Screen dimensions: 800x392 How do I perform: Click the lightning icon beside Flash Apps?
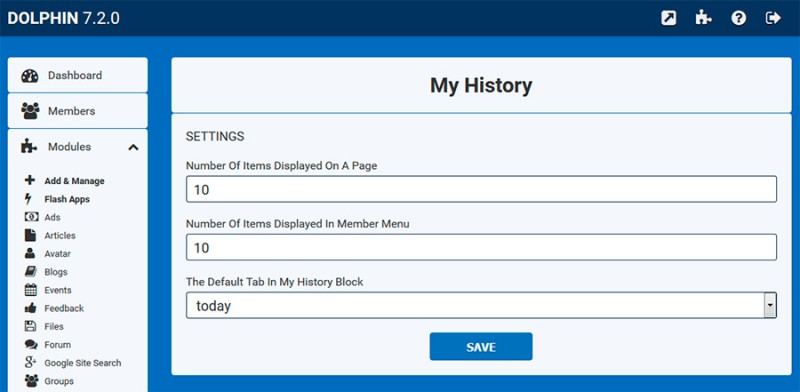(28, 199)
